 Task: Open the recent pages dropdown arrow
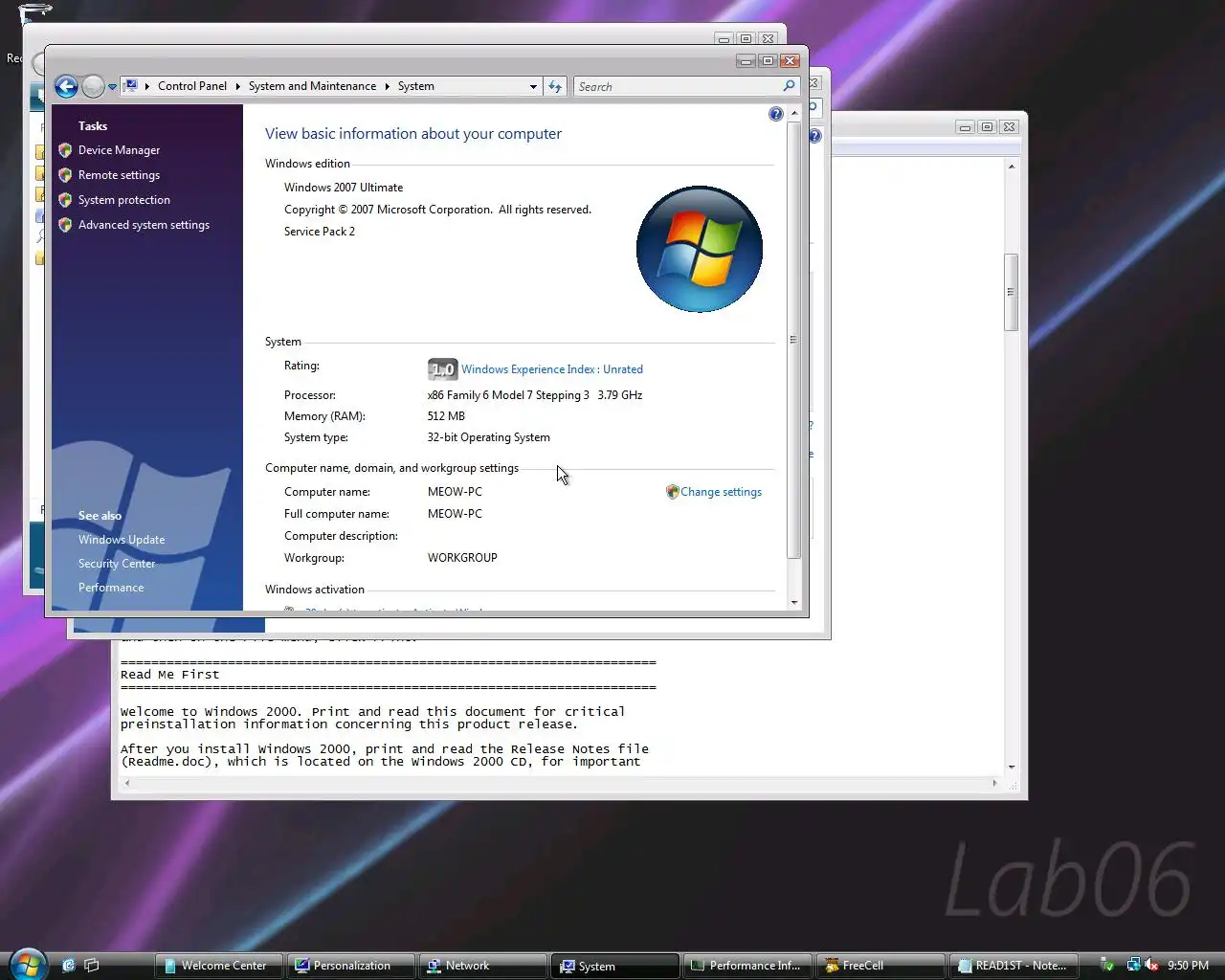coord(112,87)
